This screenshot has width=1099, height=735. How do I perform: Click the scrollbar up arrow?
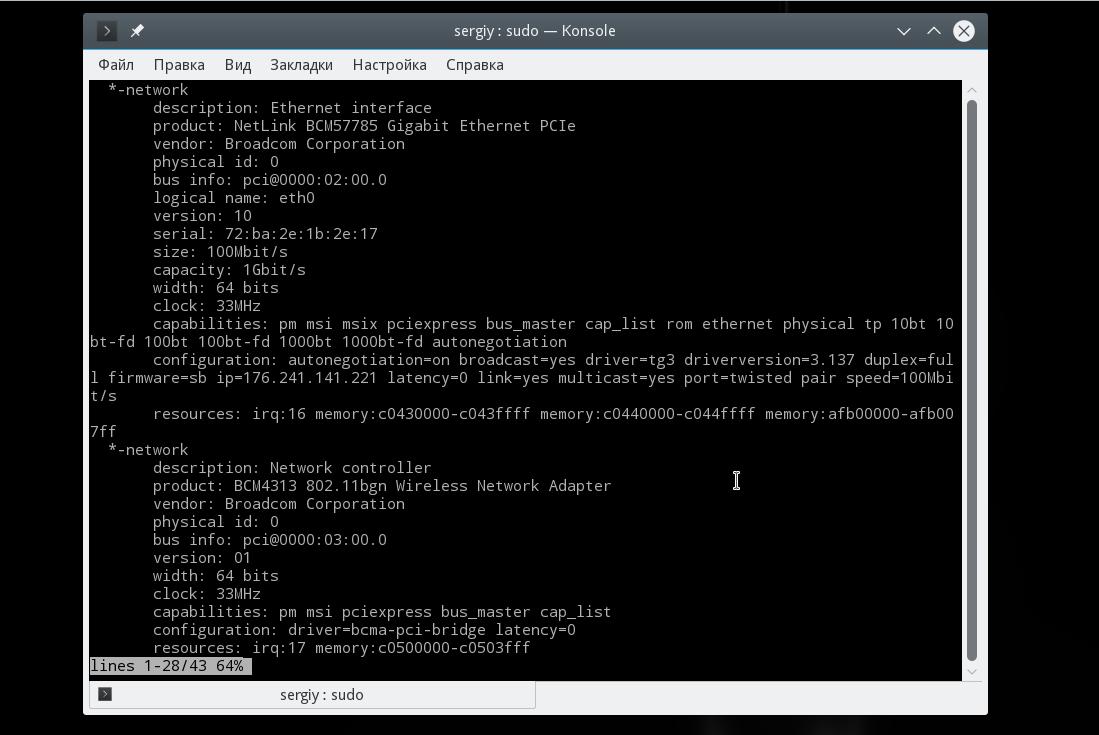(x=971, y=90)
